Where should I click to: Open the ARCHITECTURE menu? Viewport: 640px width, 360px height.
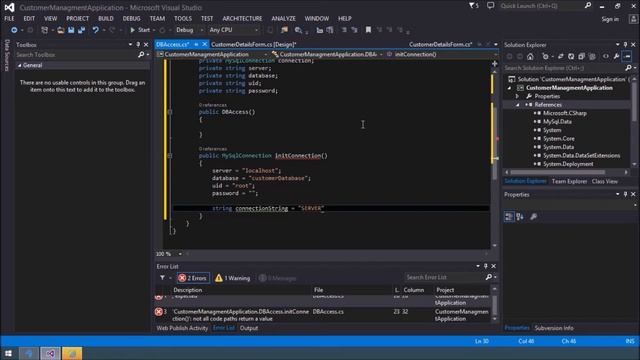[242, 18]
